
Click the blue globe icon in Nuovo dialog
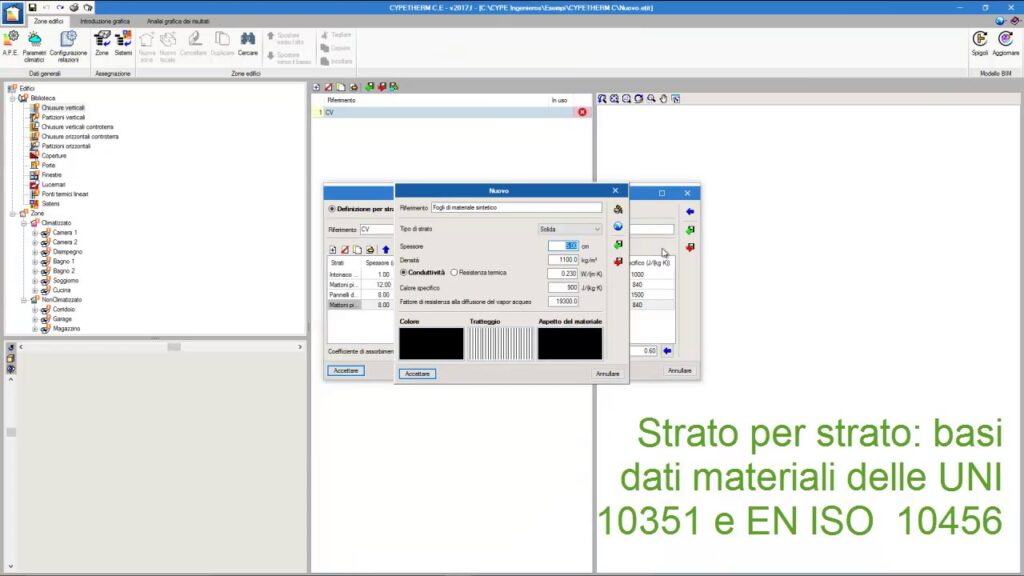[618, 226]
